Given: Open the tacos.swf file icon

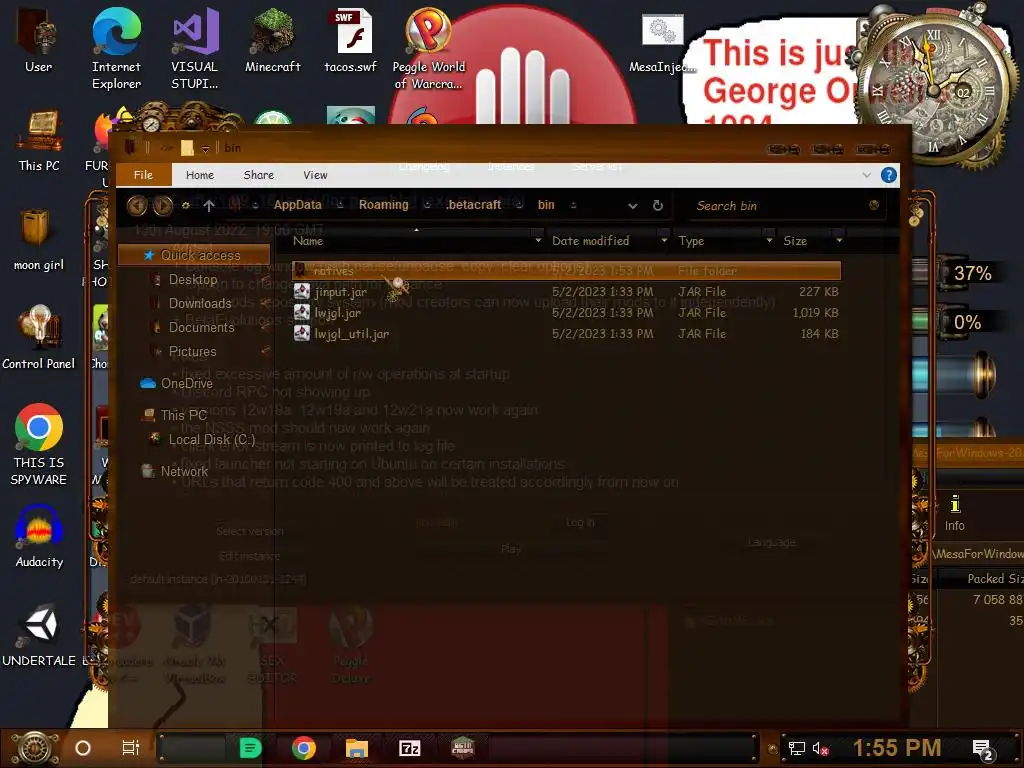Looking at the screenshot, I should (x=351, y=40).
